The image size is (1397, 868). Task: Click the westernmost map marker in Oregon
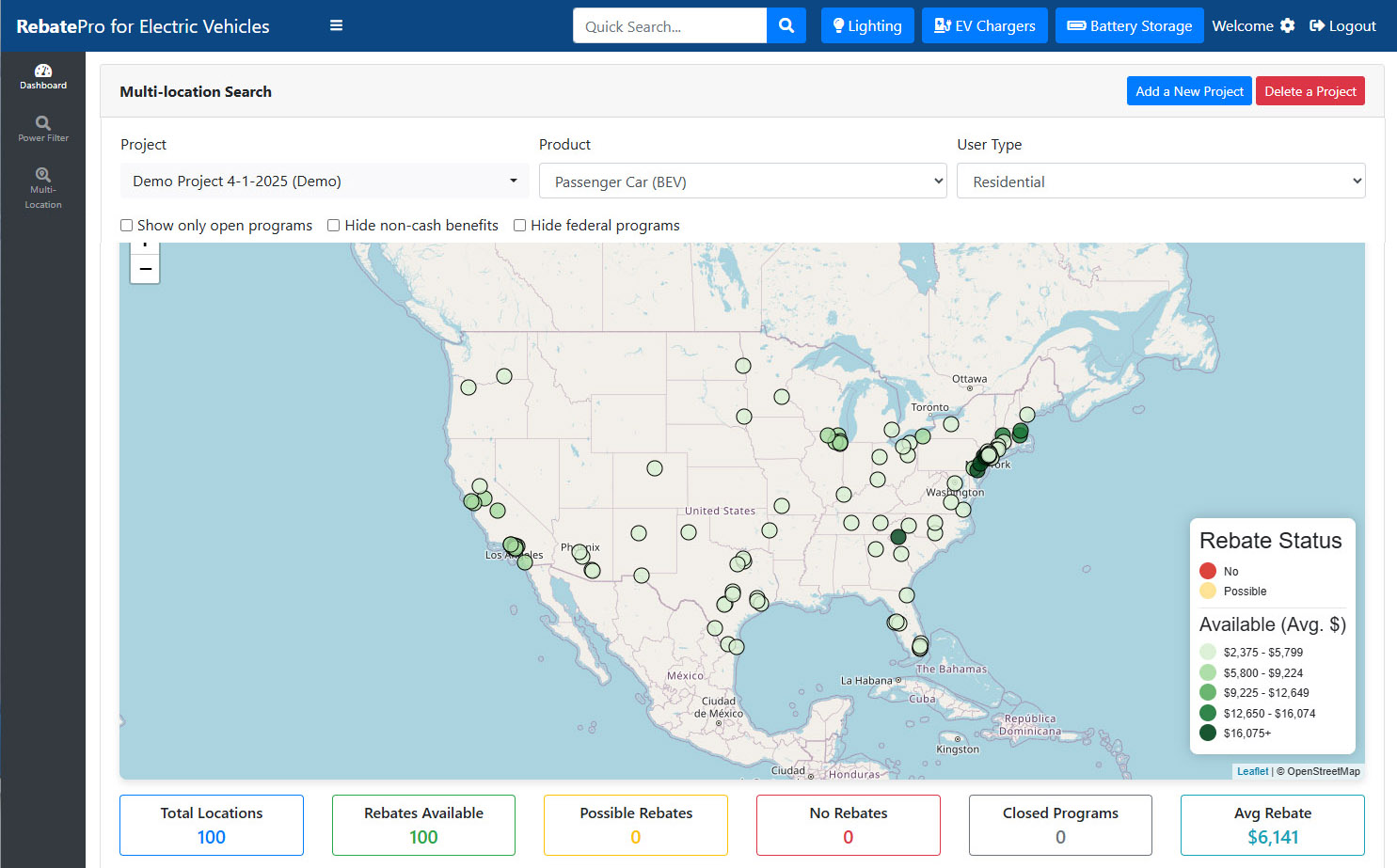click(x=468, y=387)
